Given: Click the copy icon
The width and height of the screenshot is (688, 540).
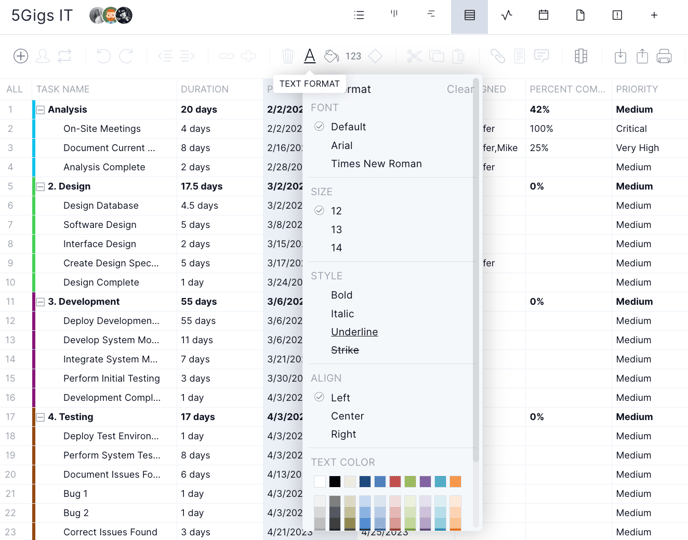Looking at the screenshot, I should (x=436, y=56).
